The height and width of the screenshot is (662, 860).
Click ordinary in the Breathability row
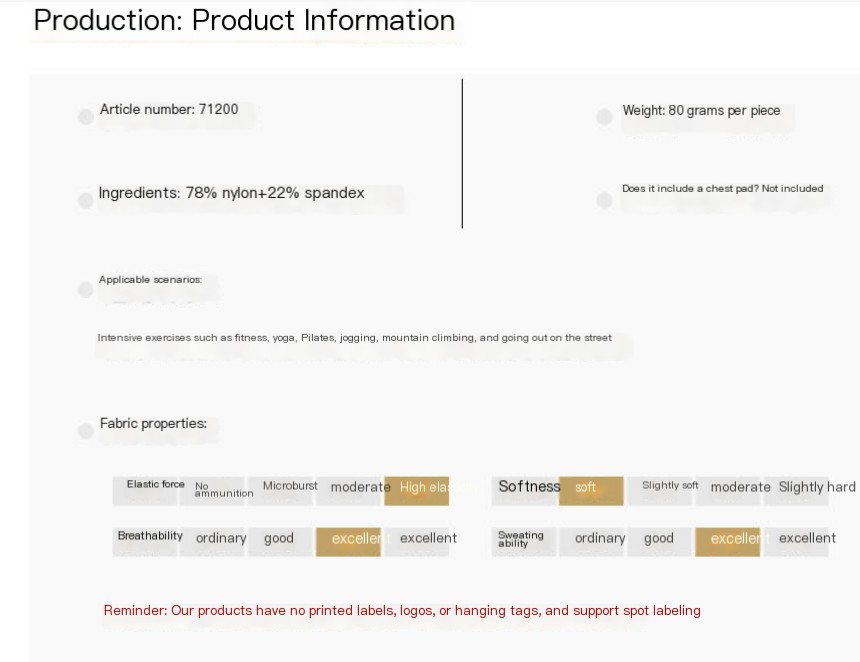click(x=221, y=539)
